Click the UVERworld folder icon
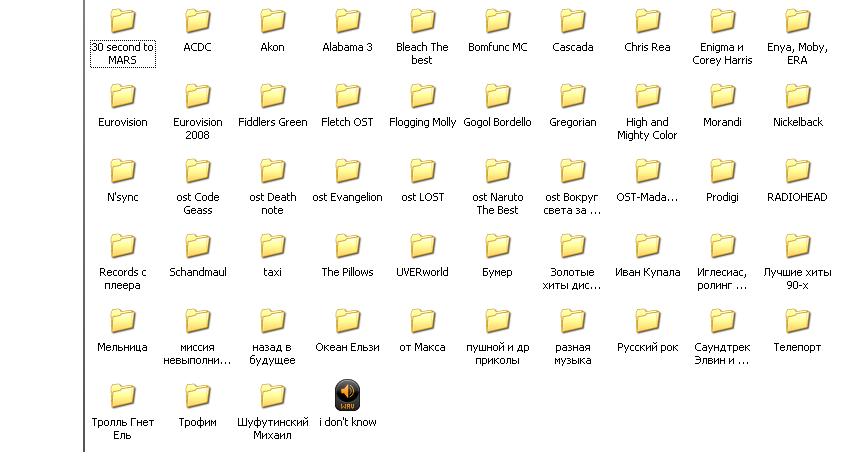 point(422,246)
